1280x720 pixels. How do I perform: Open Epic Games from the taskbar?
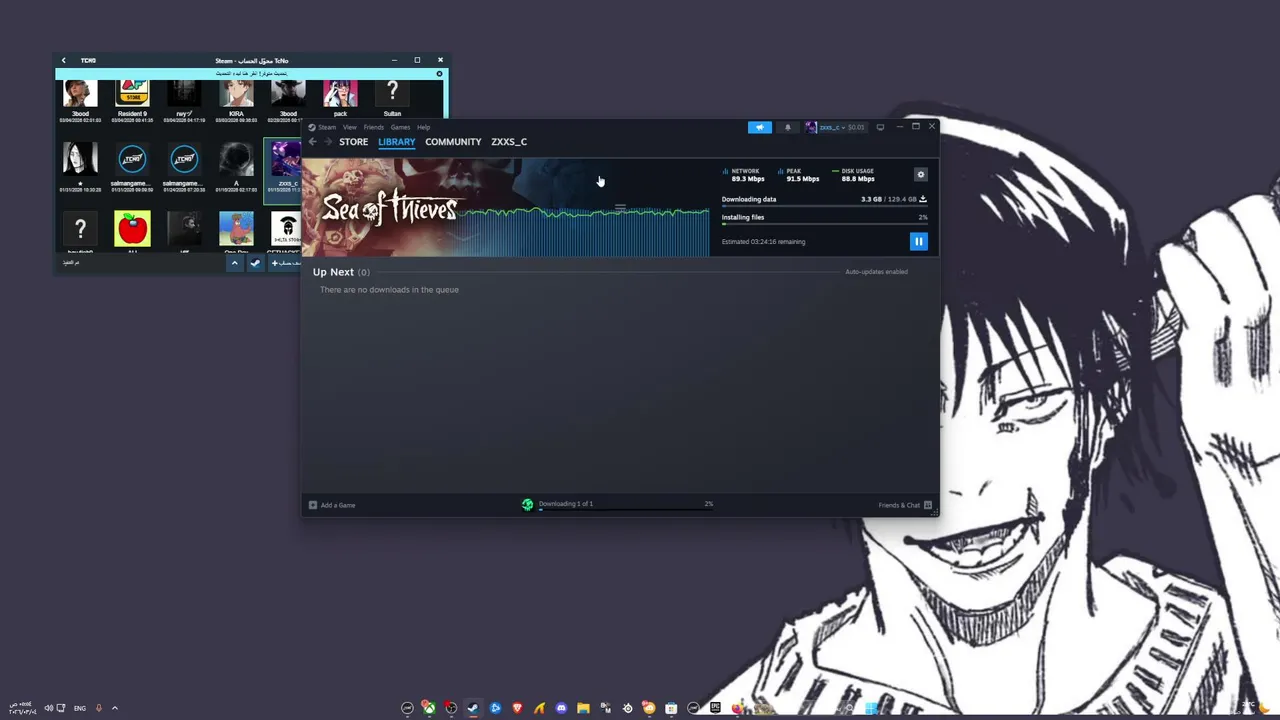(x=715, y=708)
